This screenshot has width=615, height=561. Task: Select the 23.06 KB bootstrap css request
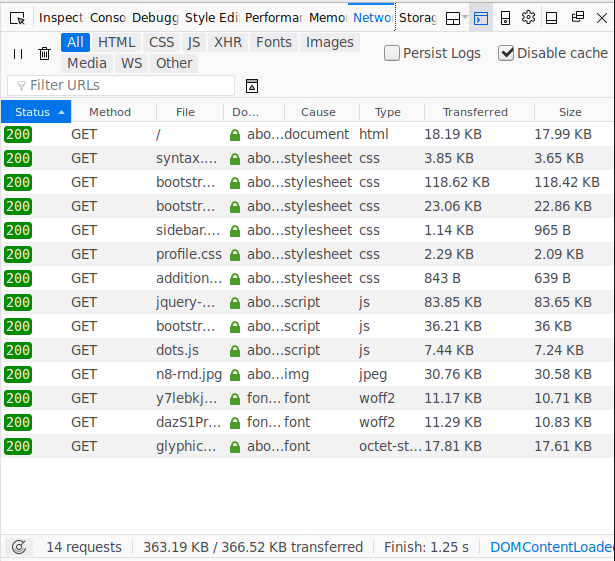click(308, 206)
